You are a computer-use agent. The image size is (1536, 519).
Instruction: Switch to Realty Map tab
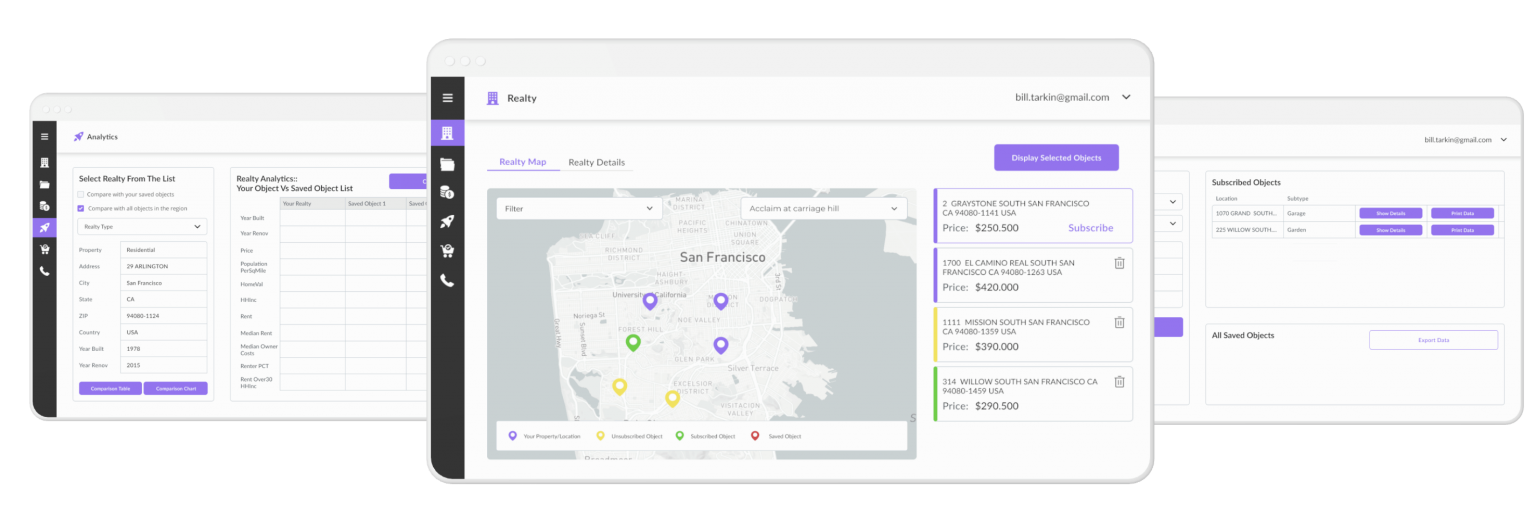pyautogui.click(x=523, y=162)
